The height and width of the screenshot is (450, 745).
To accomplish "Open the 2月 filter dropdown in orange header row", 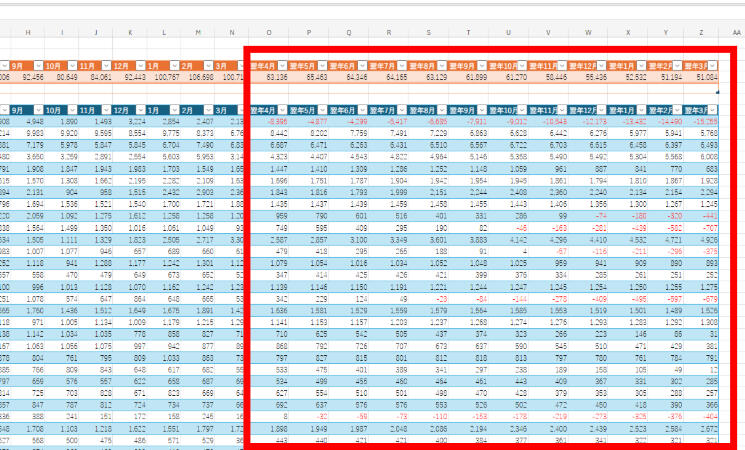I will 208,66.
